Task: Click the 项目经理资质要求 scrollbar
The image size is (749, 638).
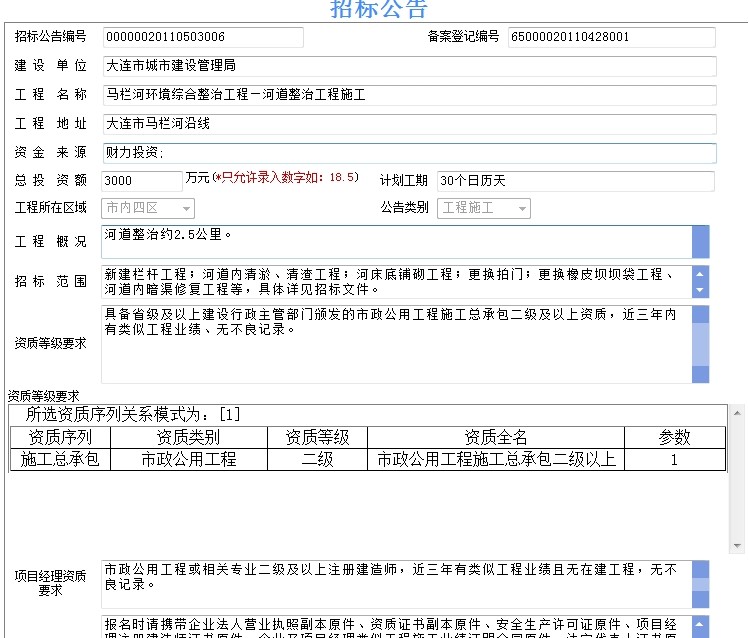Action: (x=700, y=584)
